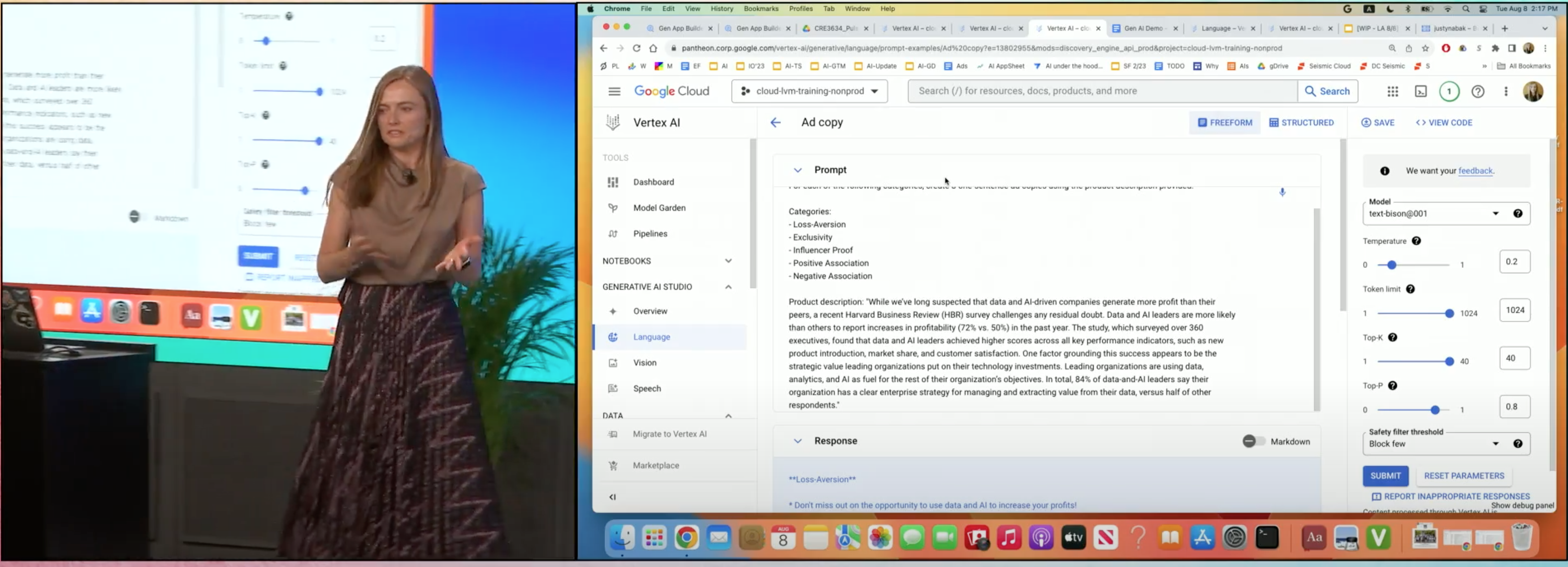Open Cloud Shell terminal icon
Screen dimensions: 1568x567
(1420, 92)
